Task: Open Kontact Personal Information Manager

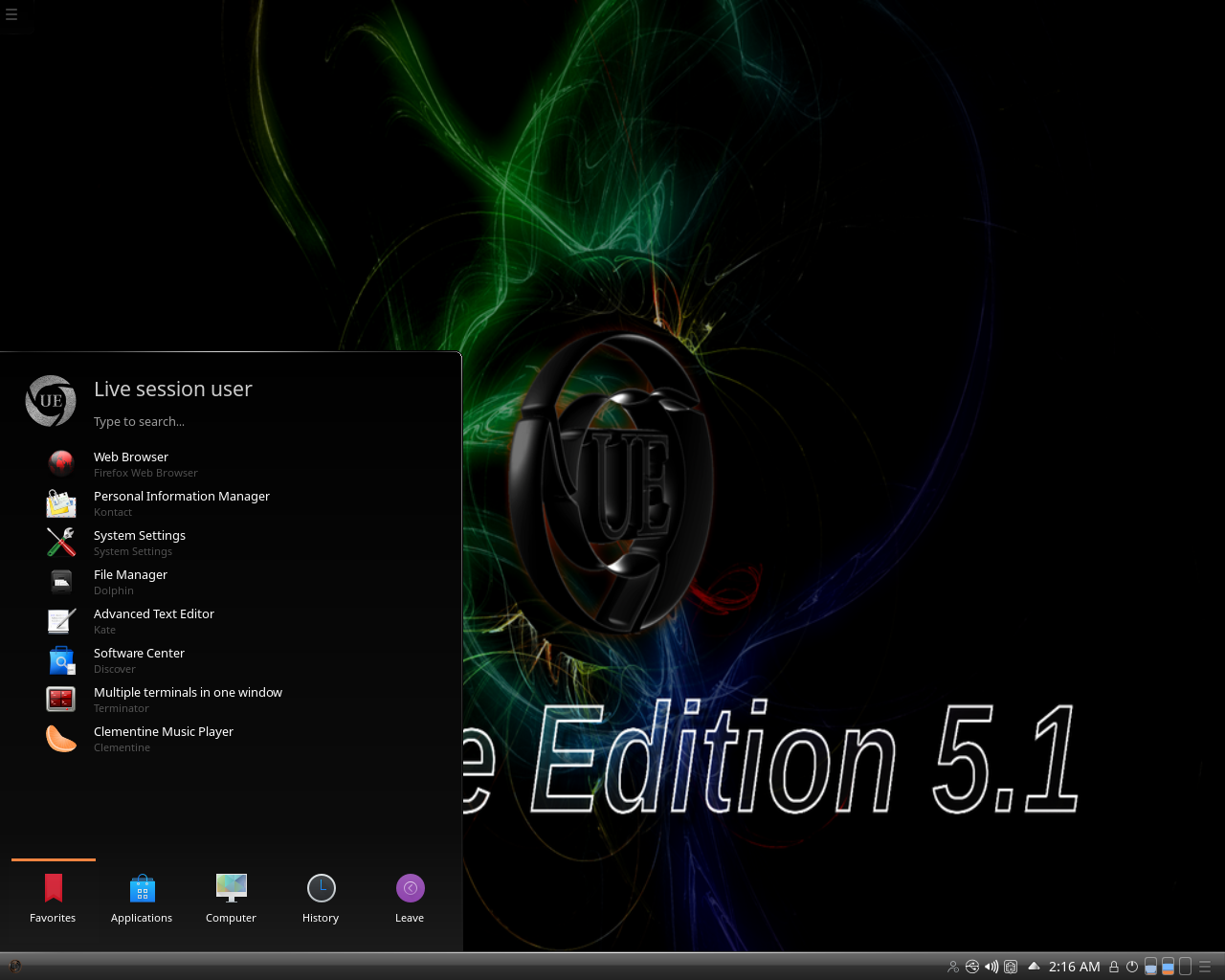Action: [x=181, y=503]
